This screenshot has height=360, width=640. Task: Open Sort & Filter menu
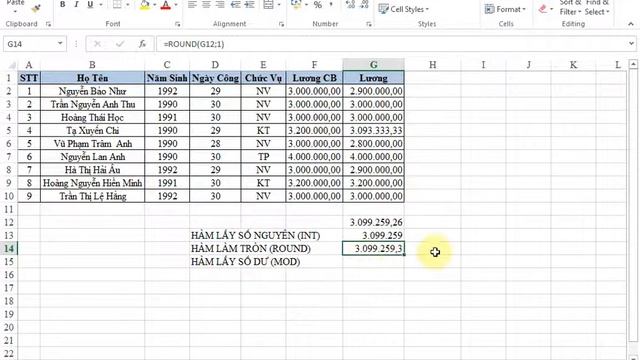tap(570, 8)
